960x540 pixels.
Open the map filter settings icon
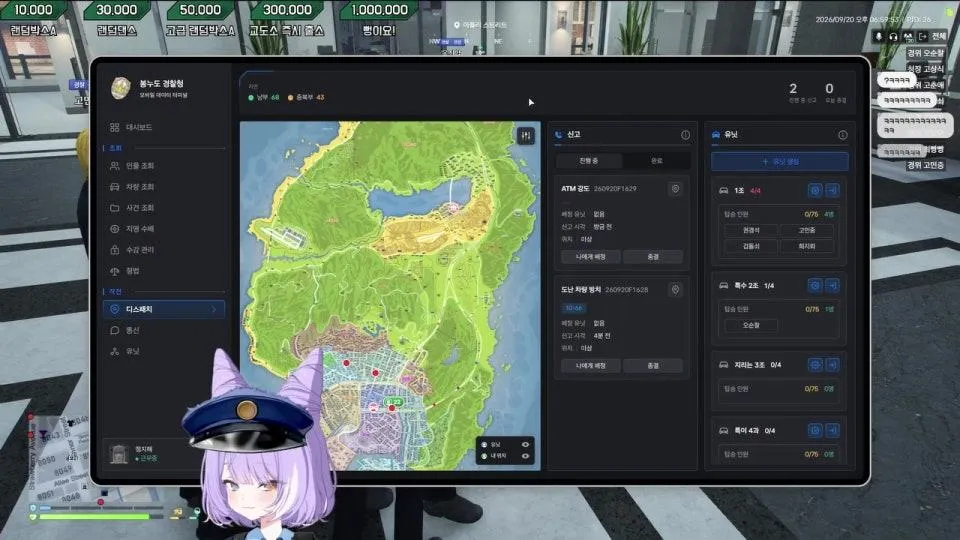525,136
